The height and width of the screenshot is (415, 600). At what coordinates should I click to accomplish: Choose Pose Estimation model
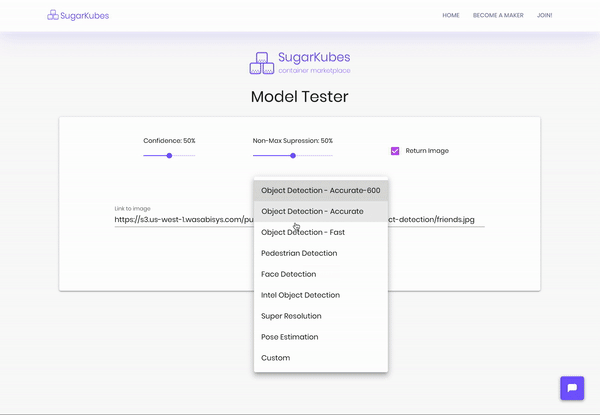[321, 337]
